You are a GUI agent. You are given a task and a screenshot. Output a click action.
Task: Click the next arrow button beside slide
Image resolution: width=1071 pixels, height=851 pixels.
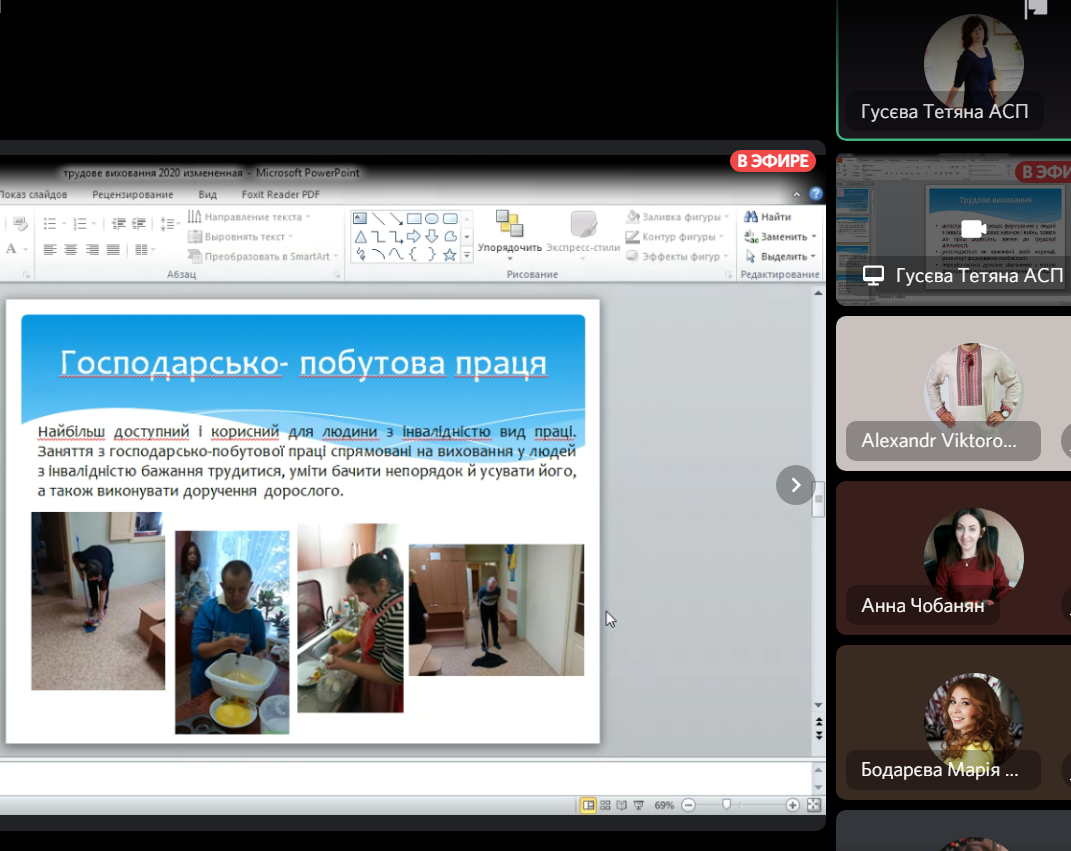(795, 485)
